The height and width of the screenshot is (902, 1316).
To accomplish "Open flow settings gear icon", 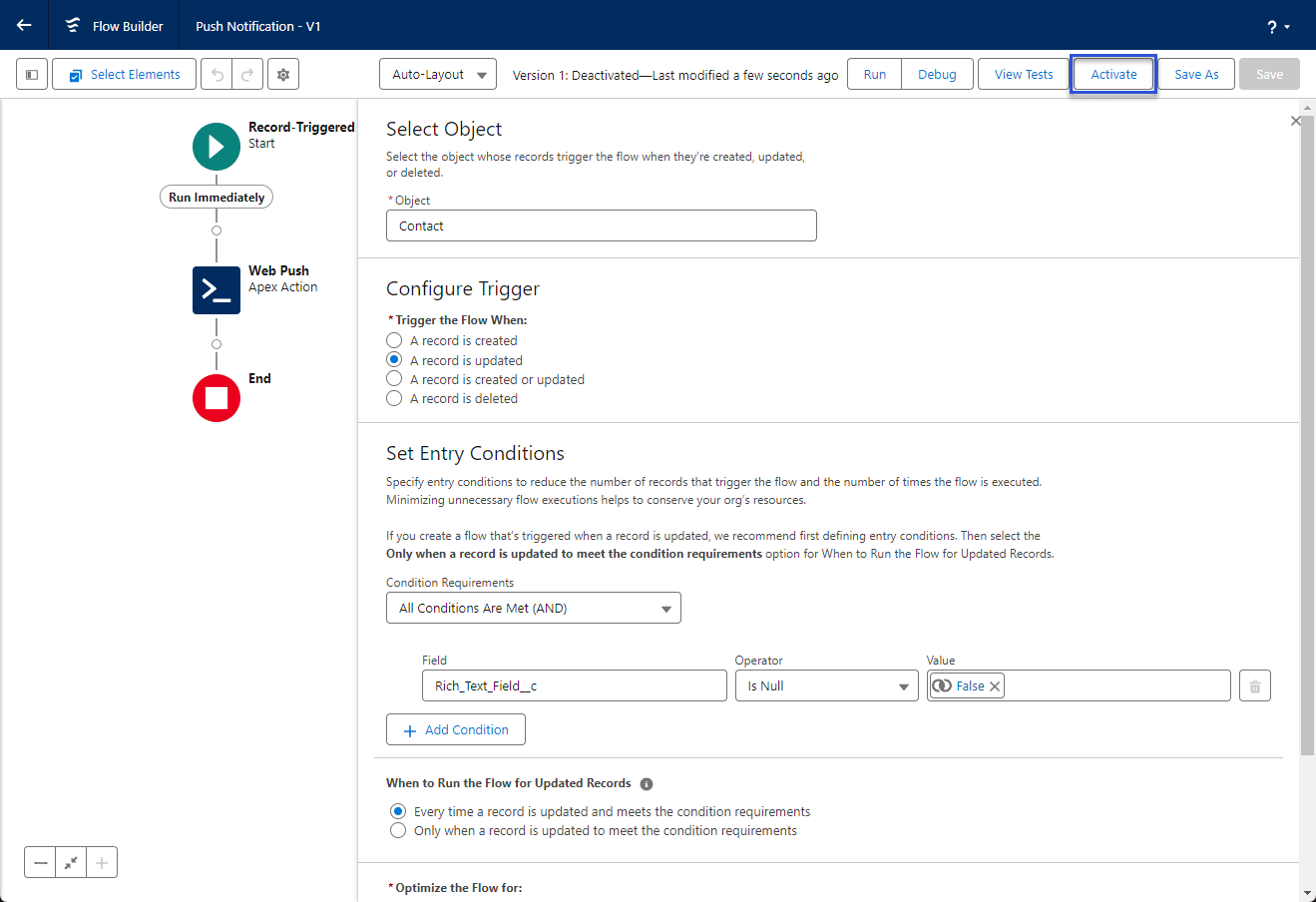I will pyautogui.click(x=283, y=75).
